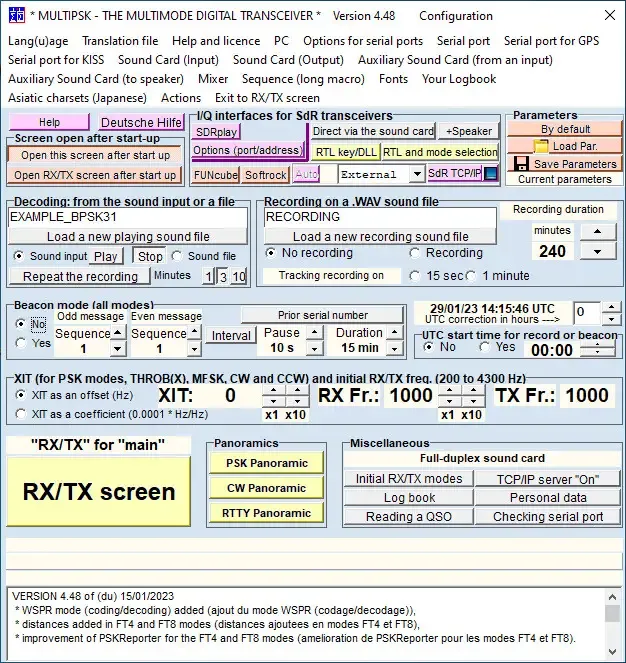Set Beacon mode to Yes
Screen dimensions: 626x663
(20, 342)
